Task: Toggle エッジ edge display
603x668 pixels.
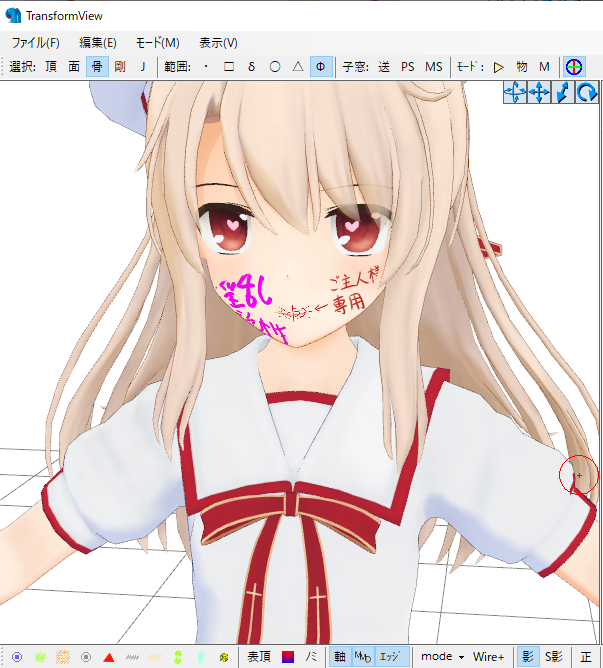Action: pyautogui.click(x=392, y=657)
